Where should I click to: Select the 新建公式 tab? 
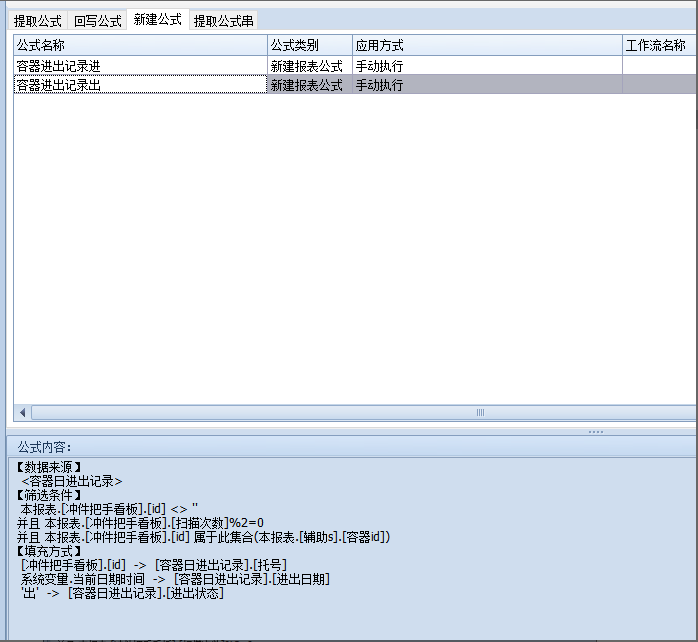tap(158, 19)
